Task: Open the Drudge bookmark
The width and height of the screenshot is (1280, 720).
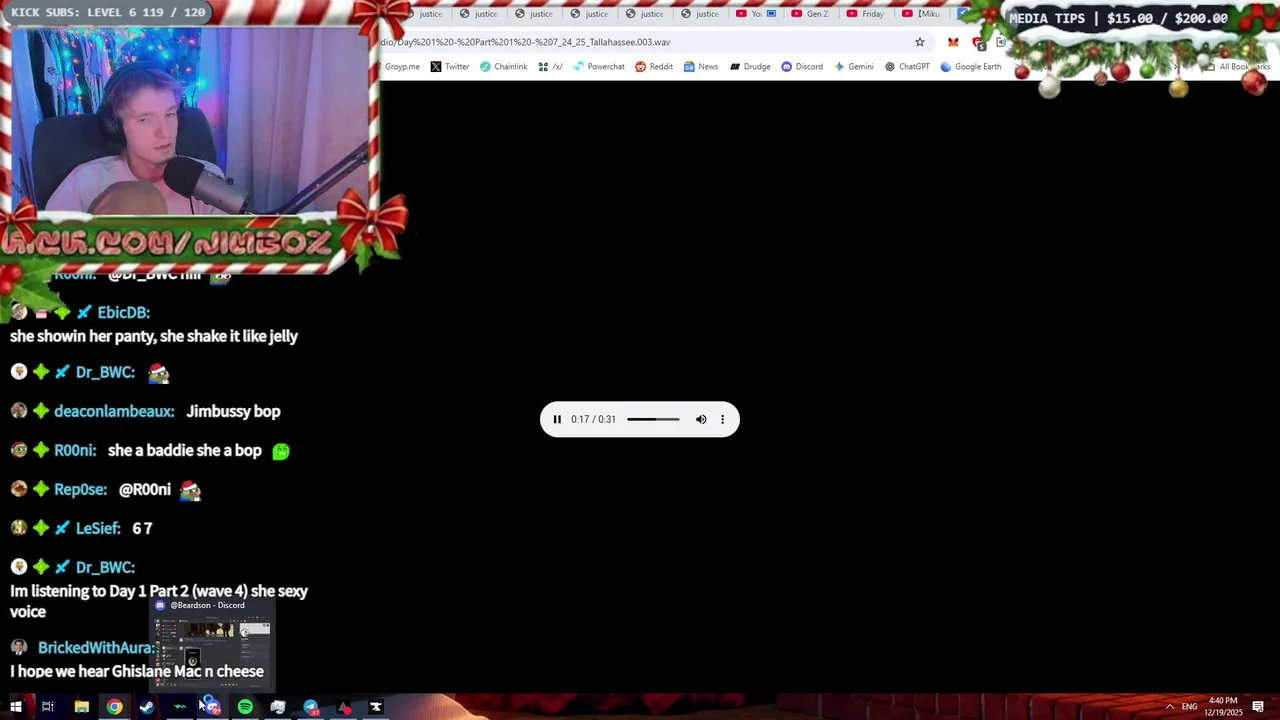Action: tap(750, 67)
